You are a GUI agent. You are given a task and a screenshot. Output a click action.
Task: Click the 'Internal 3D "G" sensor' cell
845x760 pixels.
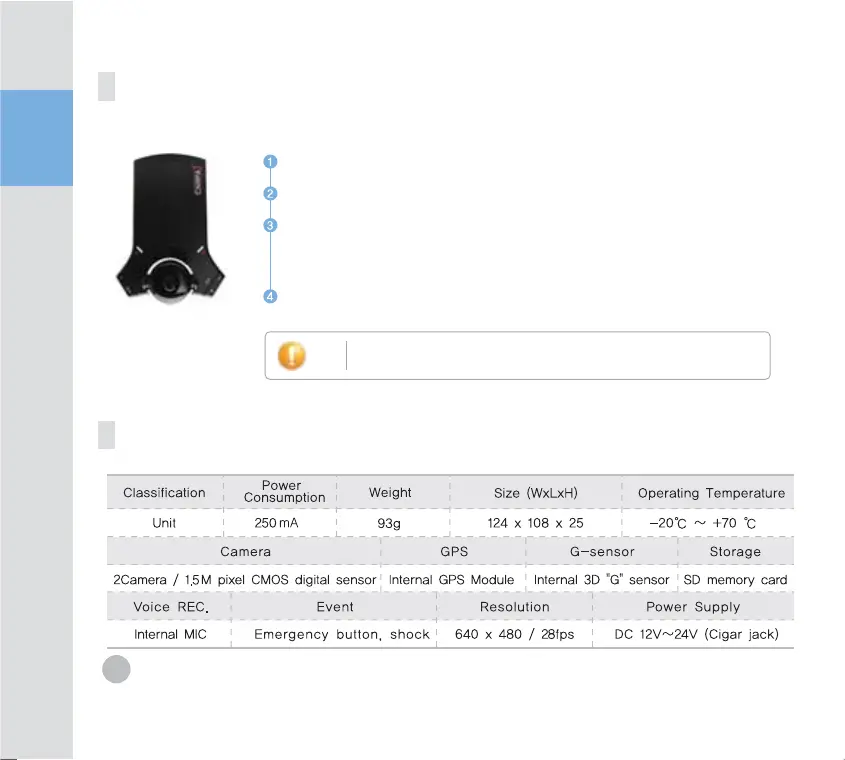[601, 579]
